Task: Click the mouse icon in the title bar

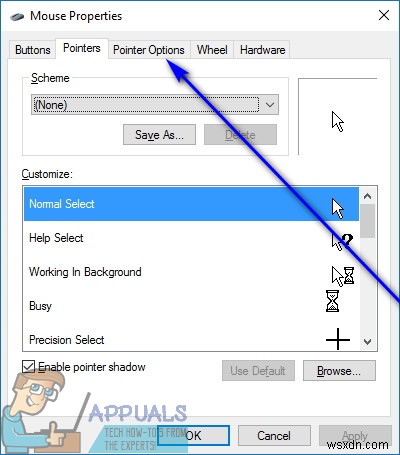Action: pos(17,16)
